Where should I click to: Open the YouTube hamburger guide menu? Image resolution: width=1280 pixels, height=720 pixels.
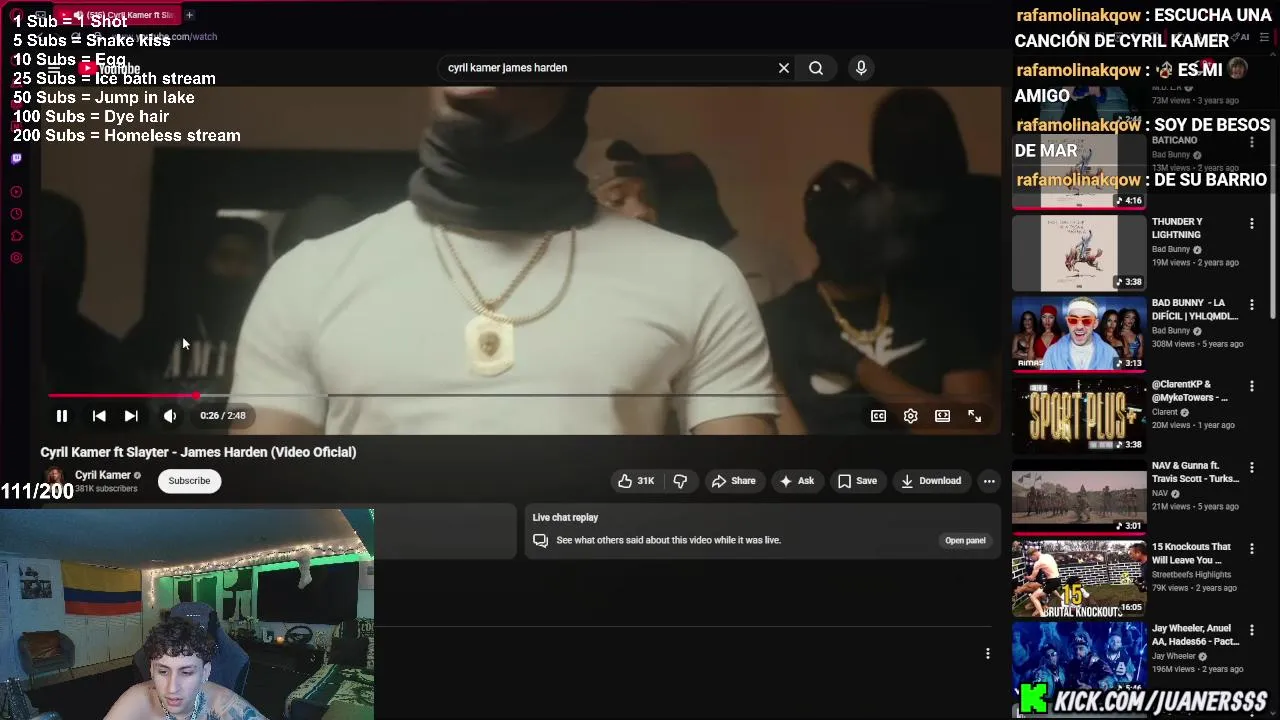[54, 69]
